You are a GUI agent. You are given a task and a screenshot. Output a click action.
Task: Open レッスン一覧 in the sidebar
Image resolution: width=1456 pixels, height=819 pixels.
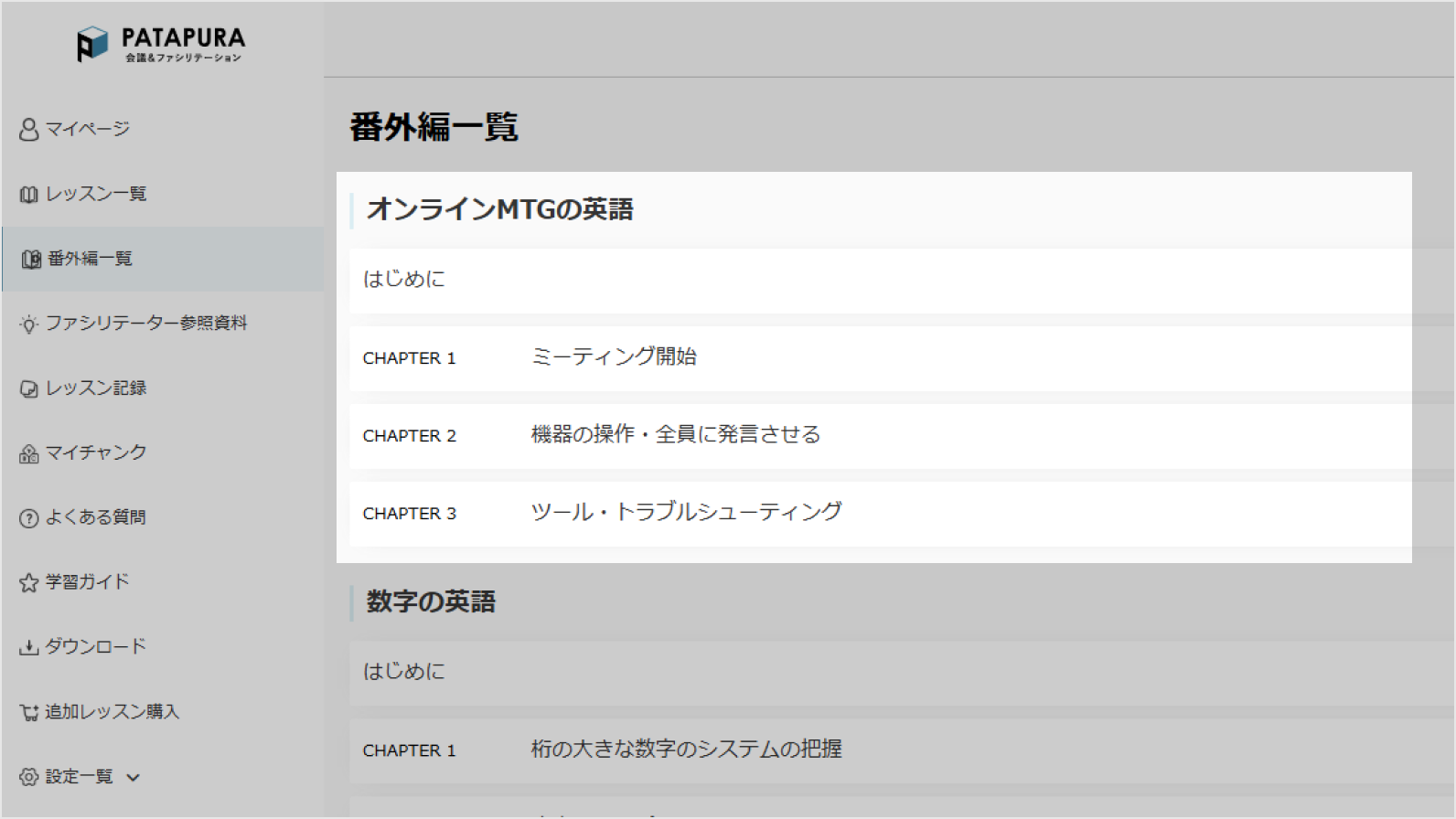pyautogui.click(x=96, y=194)
